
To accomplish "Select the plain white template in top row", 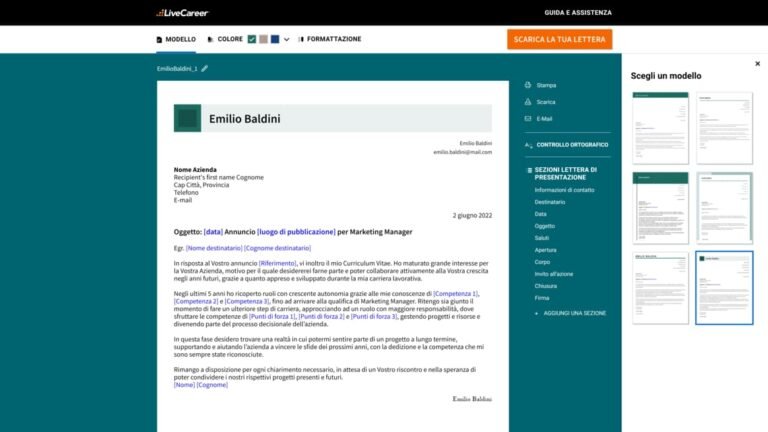I will coord(724,128).
